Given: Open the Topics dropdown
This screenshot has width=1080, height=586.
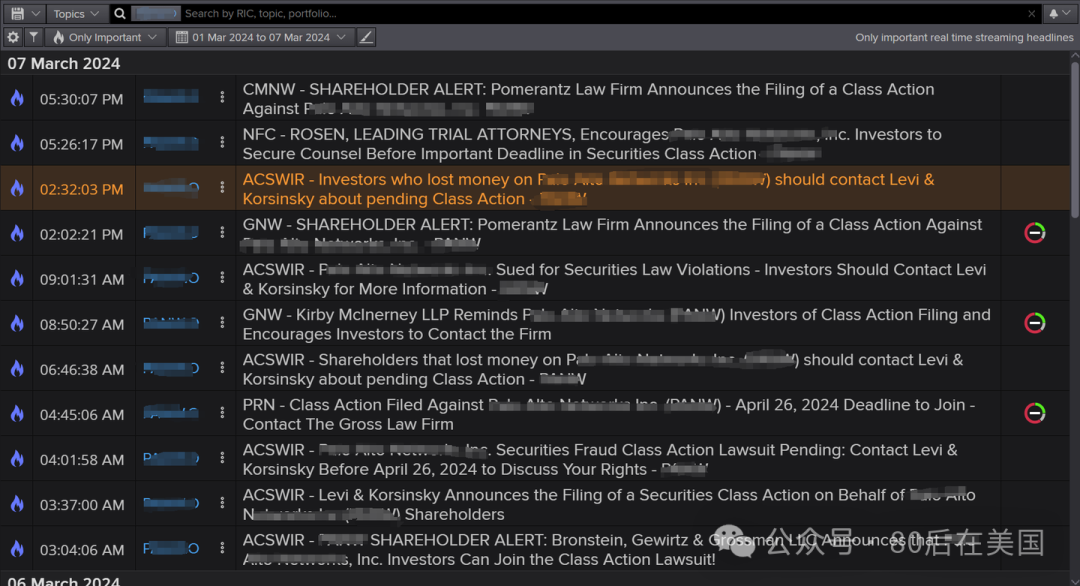Looking at the screenshot, I should point(76,13).
